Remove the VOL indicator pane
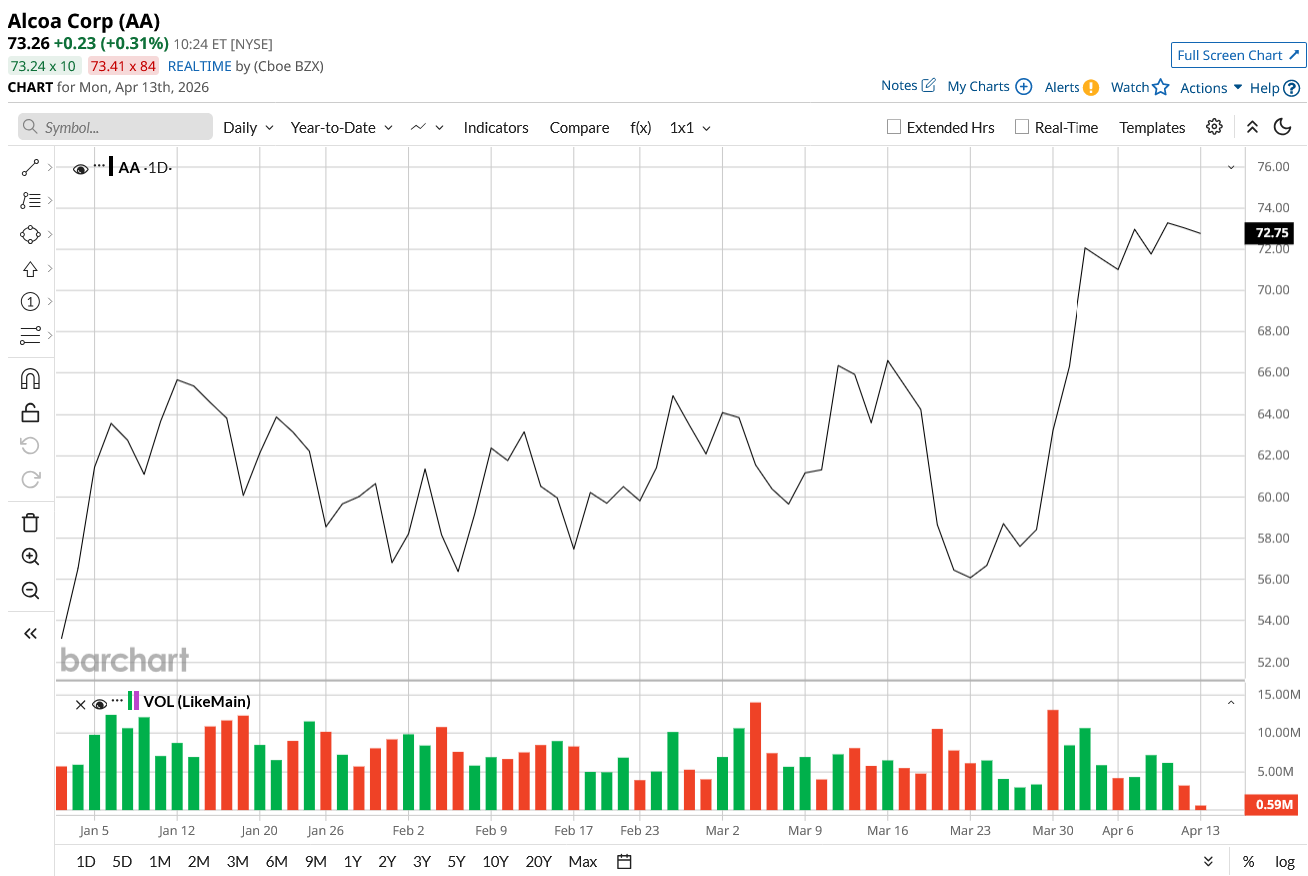 pos(81,704)
